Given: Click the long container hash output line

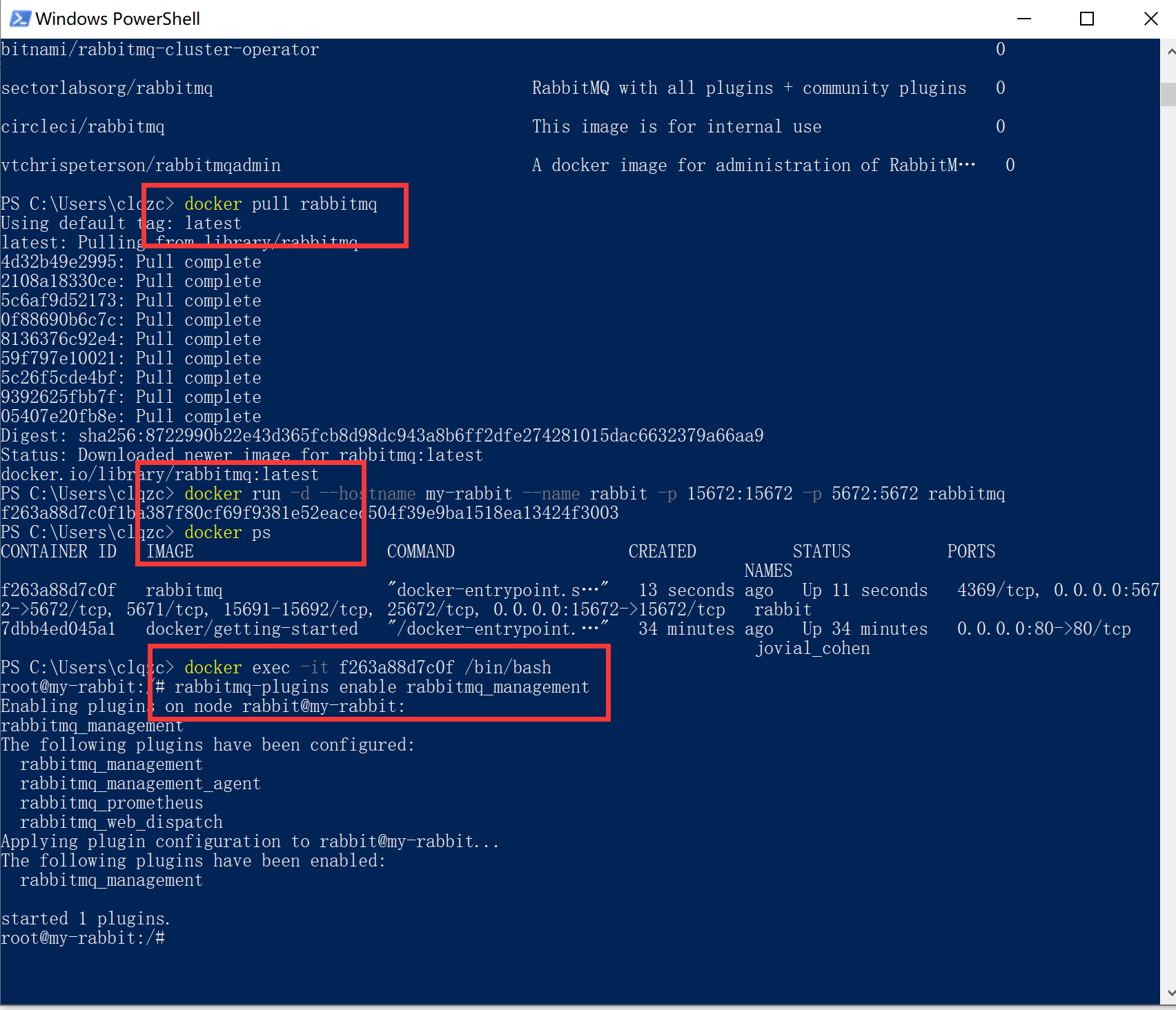Looking at the screenshot, I should pos(310,513).
